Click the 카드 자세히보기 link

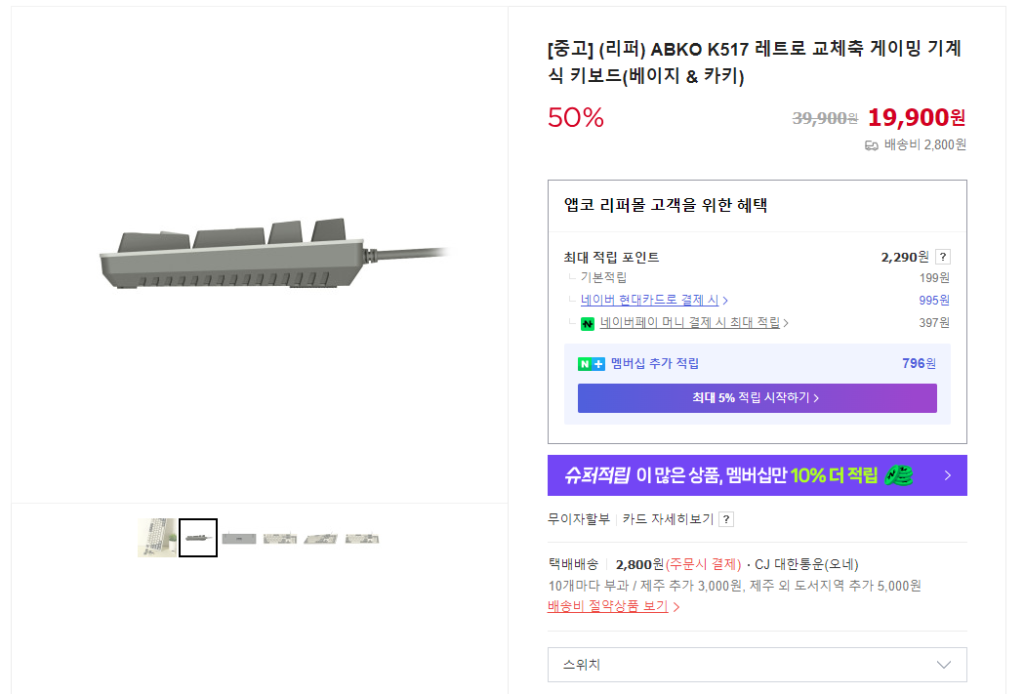(x=666, y=518)
